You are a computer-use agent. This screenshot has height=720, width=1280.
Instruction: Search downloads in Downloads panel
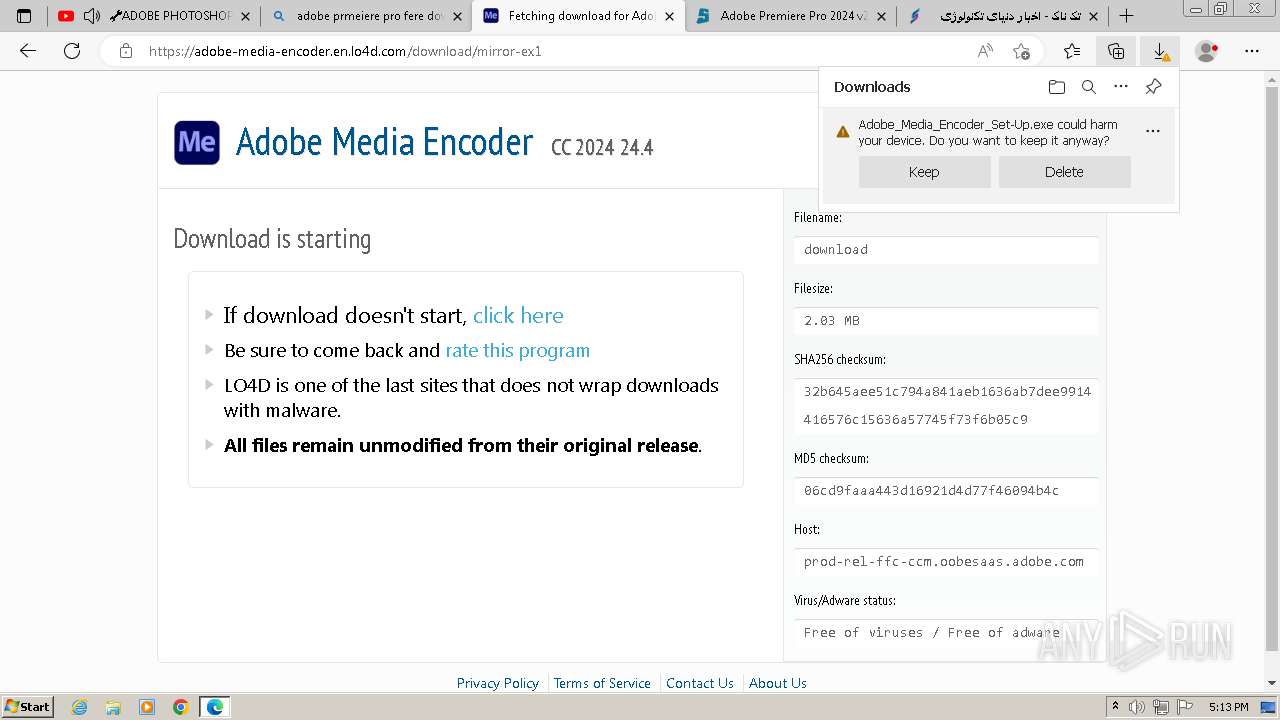pos(1089,87)
